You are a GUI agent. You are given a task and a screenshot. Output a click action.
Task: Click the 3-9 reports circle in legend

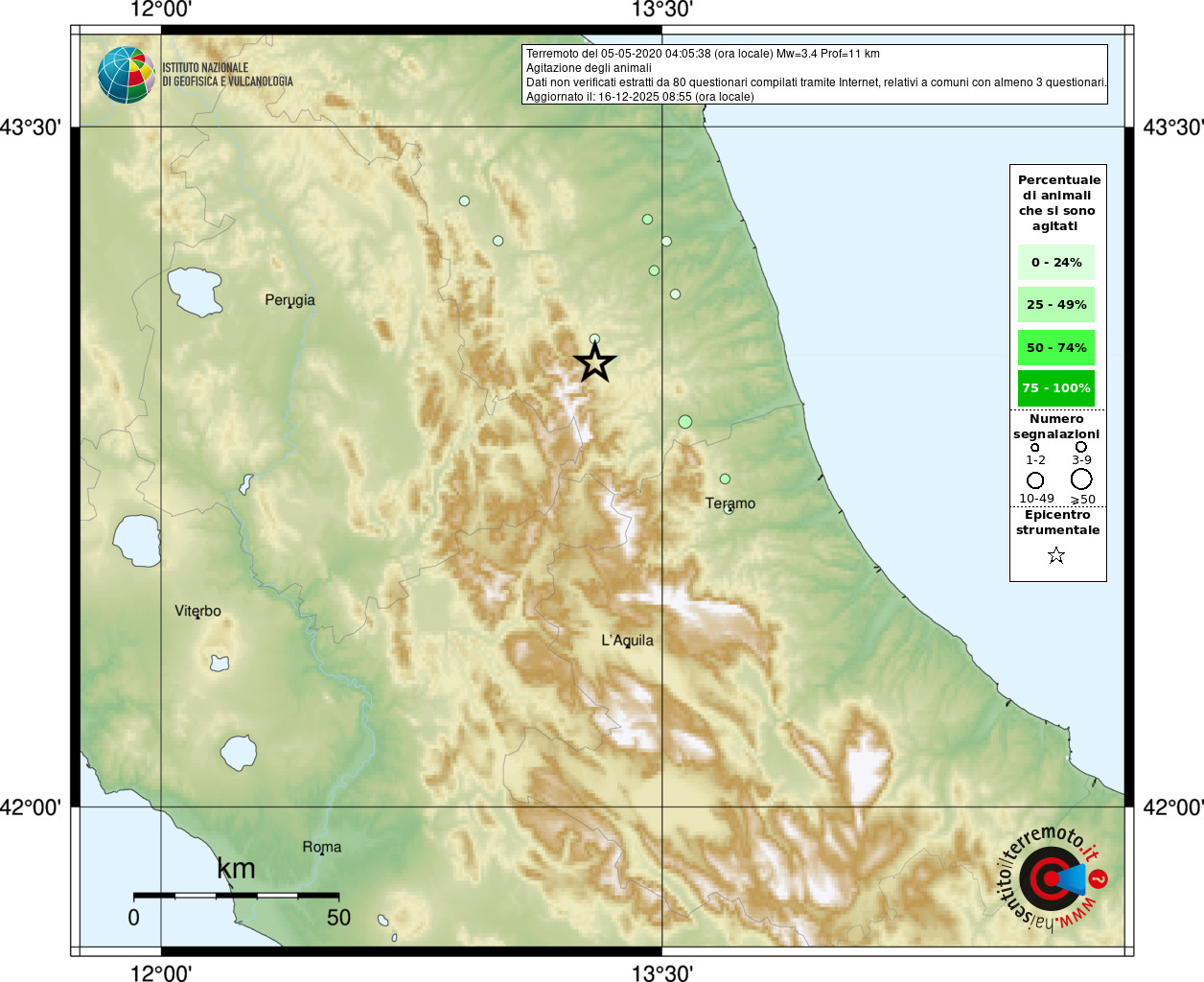1081,447
